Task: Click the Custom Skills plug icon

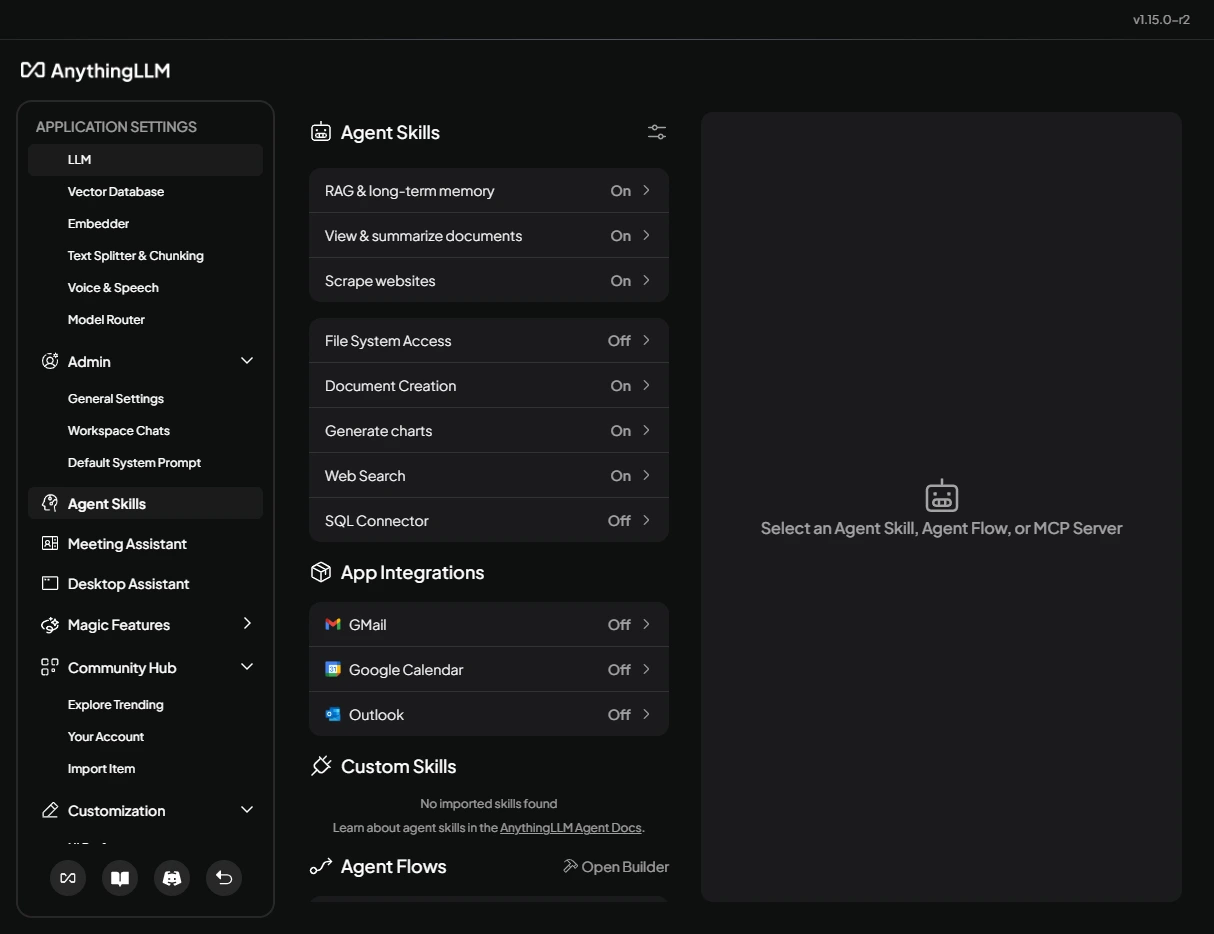Action: 321,766
